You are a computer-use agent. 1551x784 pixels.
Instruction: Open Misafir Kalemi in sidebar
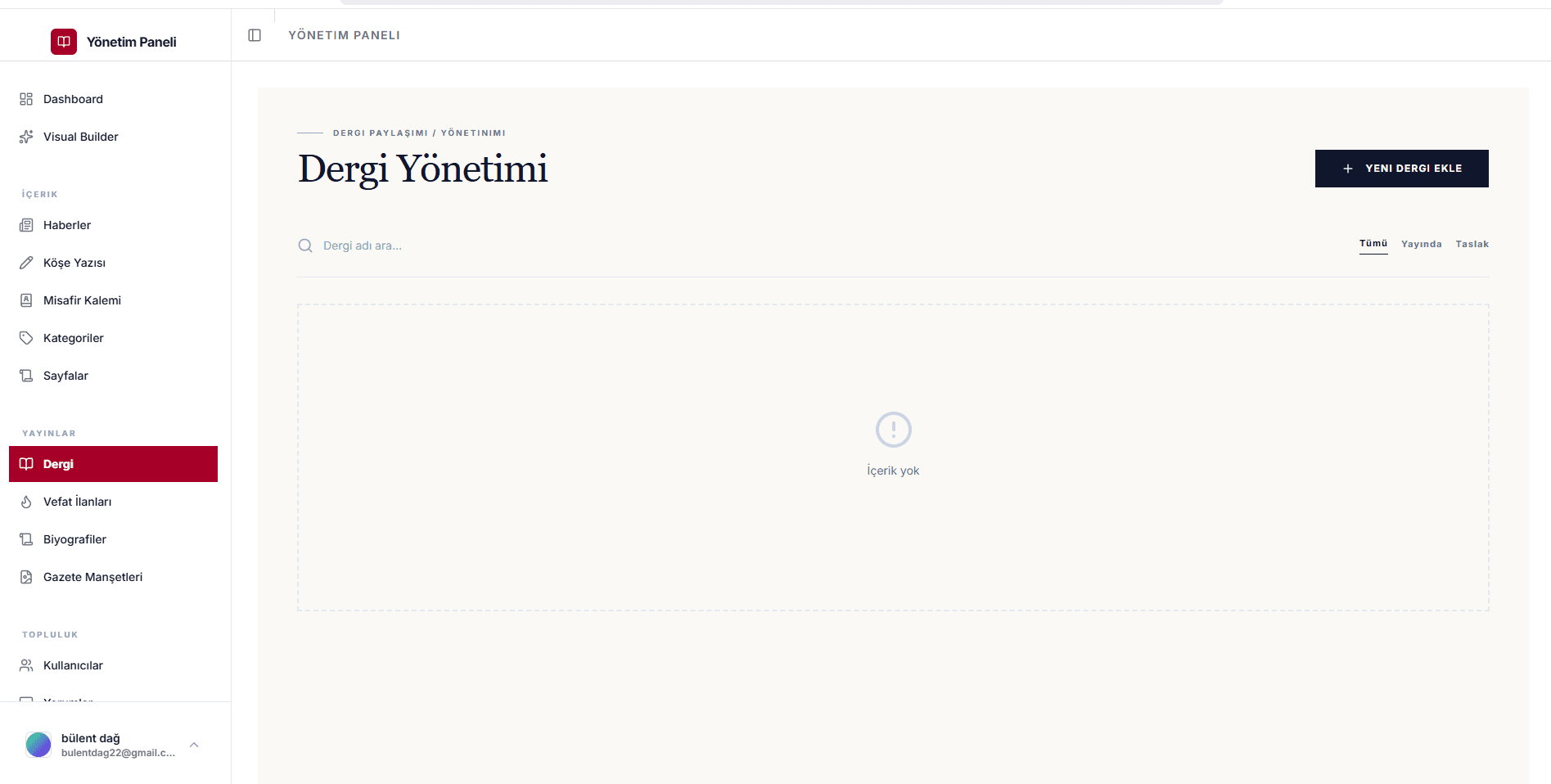pos(113,300)
